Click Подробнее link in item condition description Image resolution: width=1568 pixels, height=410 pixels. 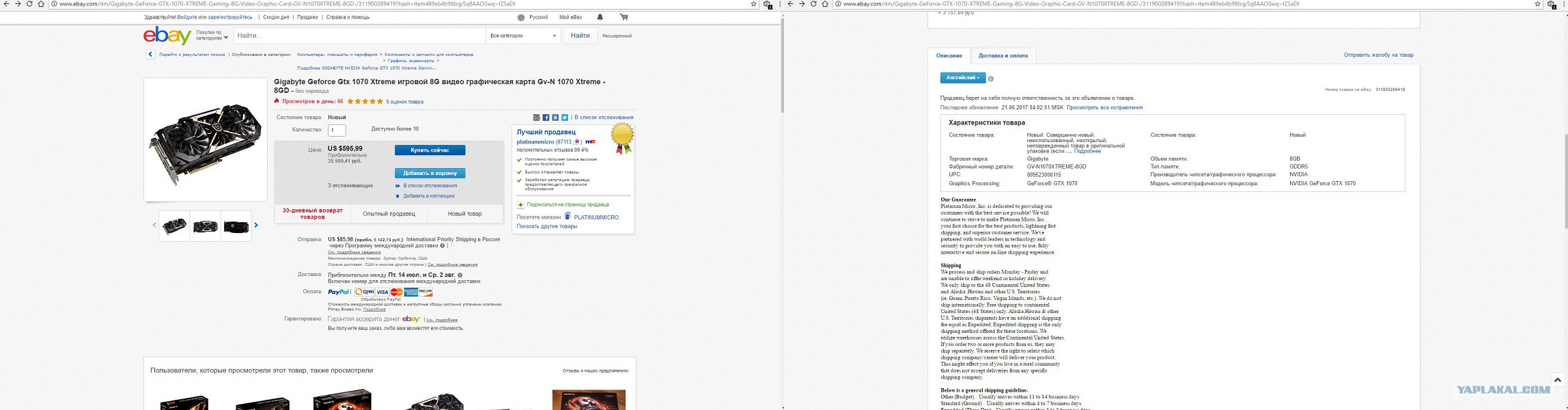[1088, 151]
